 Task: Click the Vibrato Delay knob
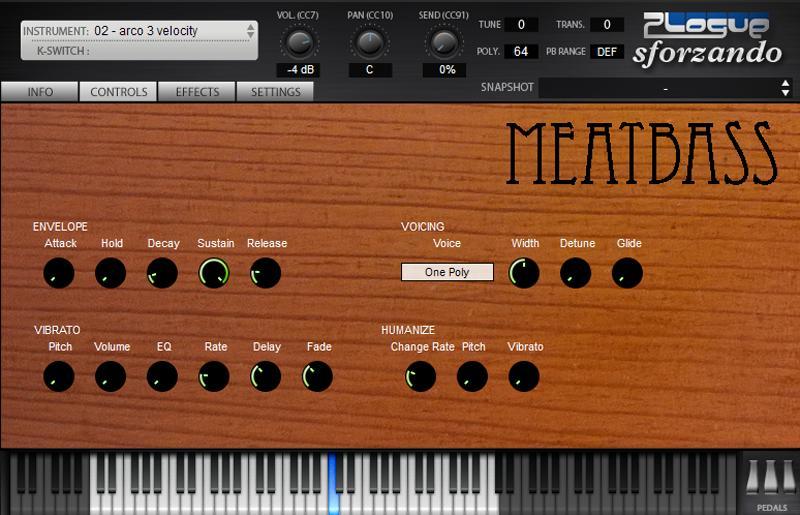[265, 377]
